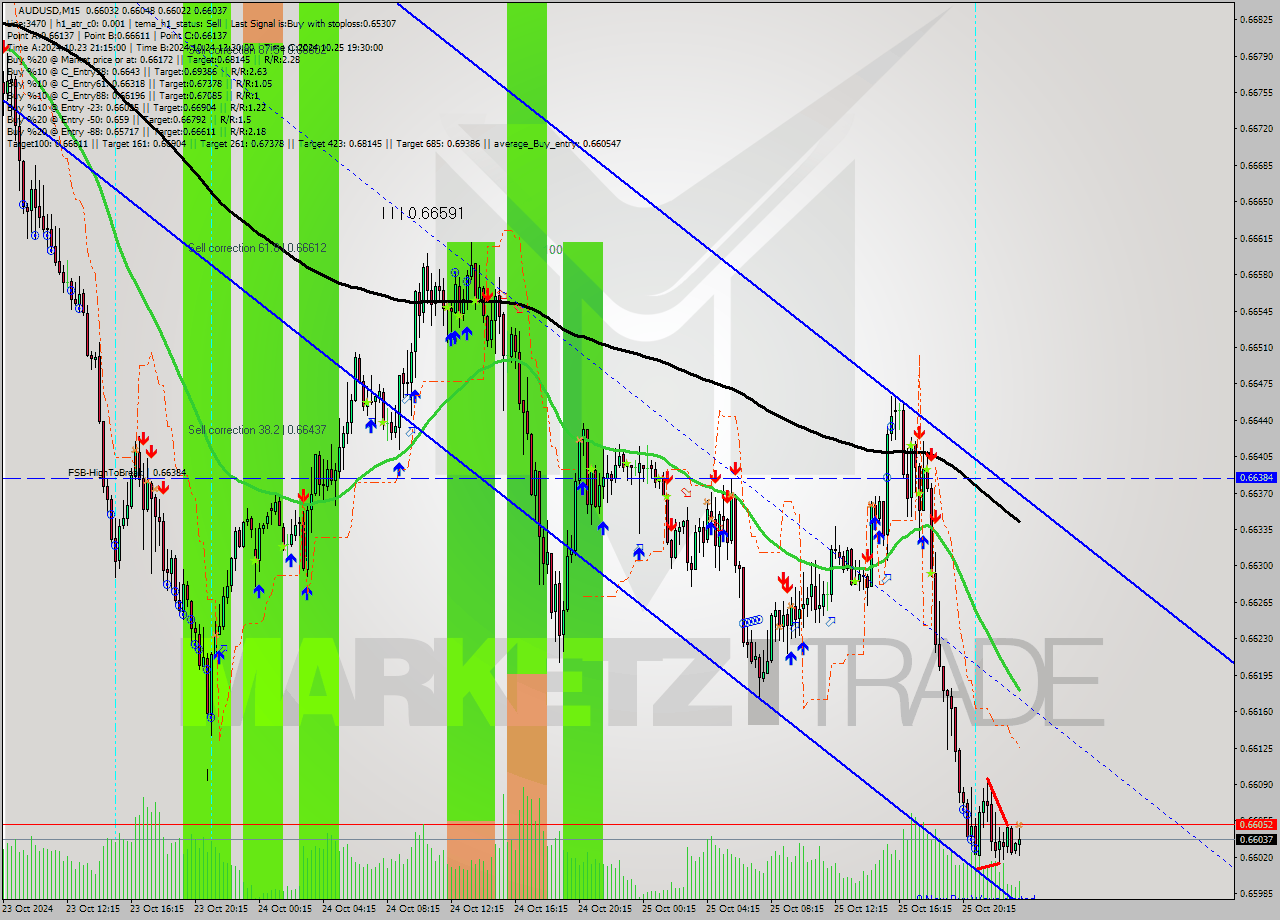Click the 'Sell correction 38.2 | 0.66437' label
The width and height of the screenshot is (1280, 920).
[257, 430]
